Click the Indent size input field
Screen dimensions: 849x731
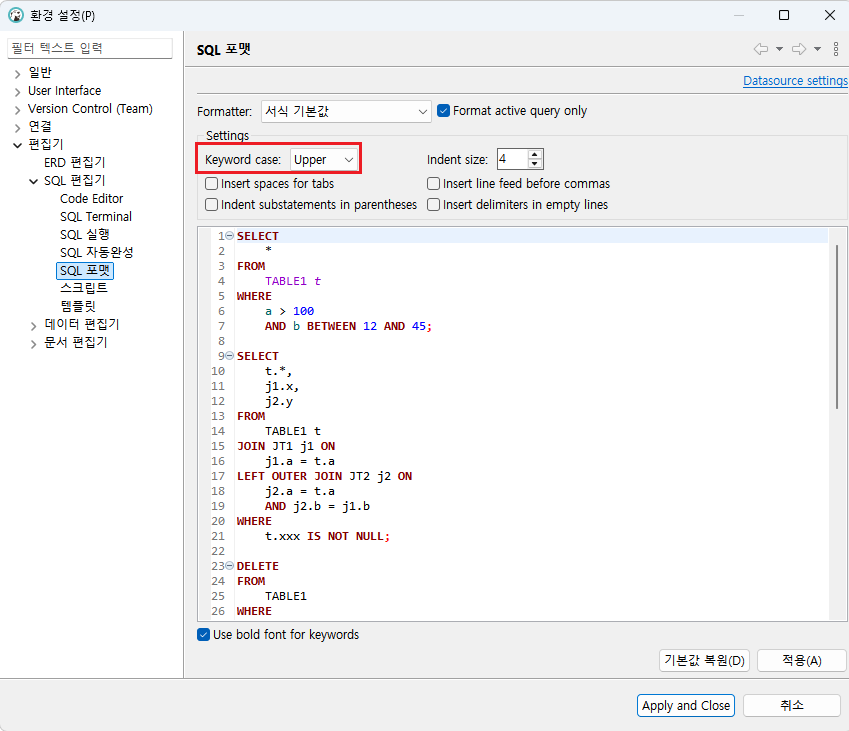[x=512, y=159]
